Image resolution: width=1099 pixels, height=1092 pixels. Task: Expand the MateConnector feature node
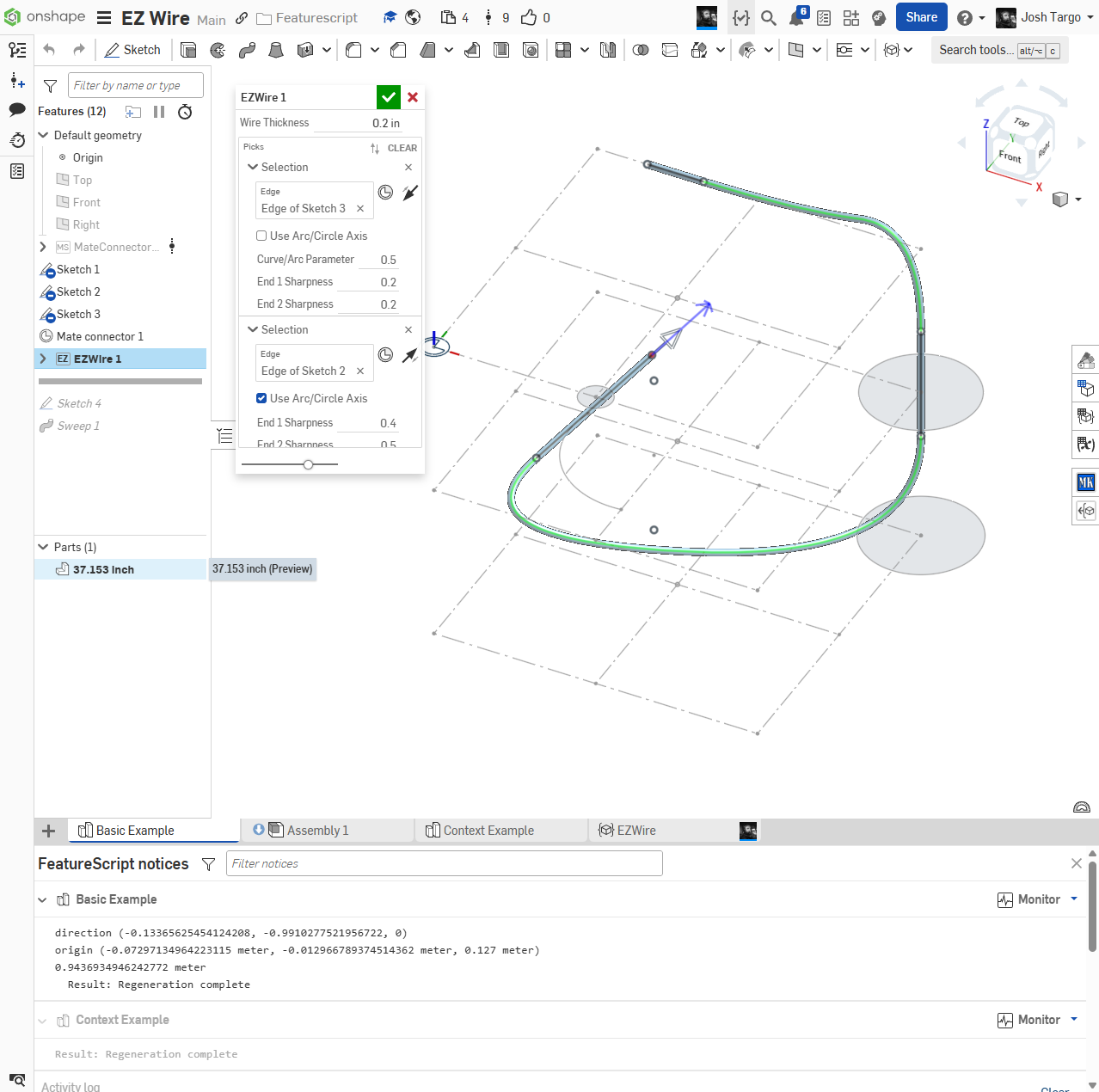pyautogui.click(x=44, y=247)
